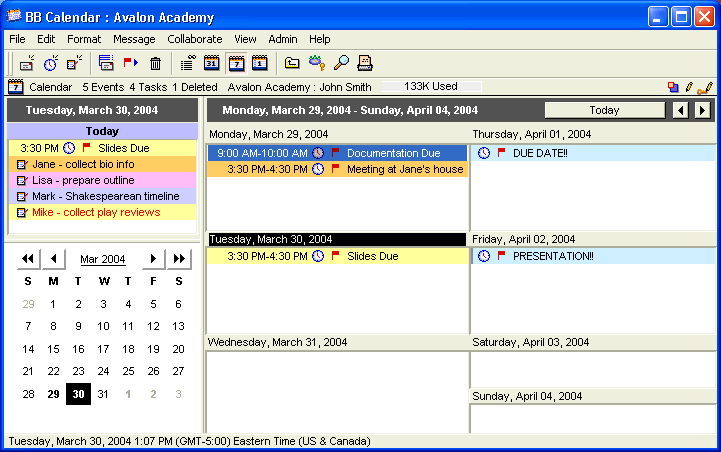Go to next month with single-right arrow
This screenshot has height=452, width=721.
pyautogui.click(x=153, y=259)
